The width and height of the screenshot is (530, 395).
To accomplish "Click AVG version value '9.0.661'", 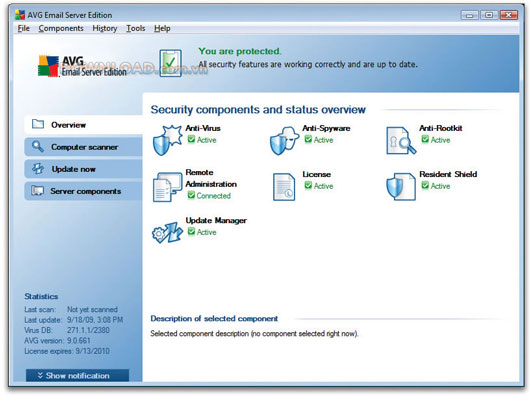I will (x=79, y=341).
